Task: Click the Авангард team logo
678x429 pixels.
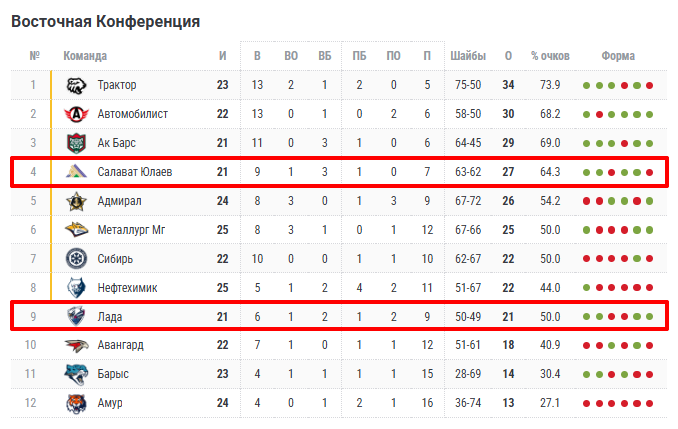Action: (77, 345)
